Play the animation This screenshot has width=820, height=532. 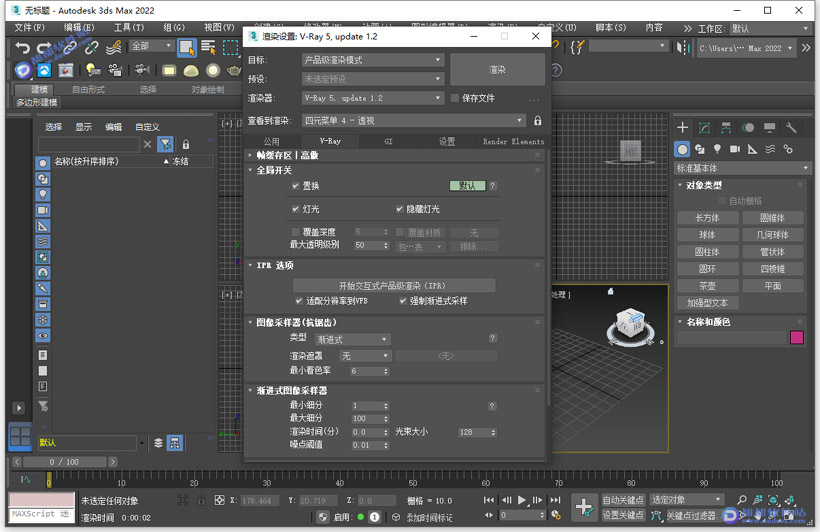[x=521, y=500]
